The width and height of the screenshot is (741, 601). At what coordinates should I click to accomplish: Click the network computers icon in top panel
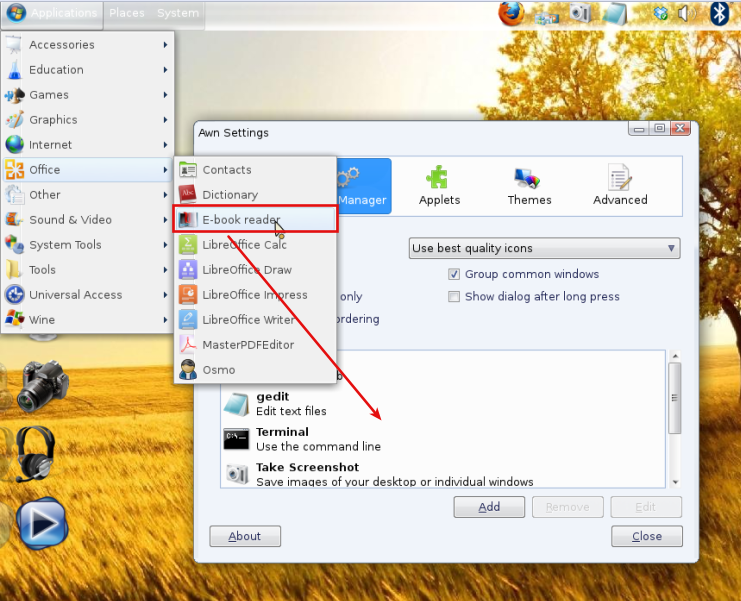(x=546, y=18)
